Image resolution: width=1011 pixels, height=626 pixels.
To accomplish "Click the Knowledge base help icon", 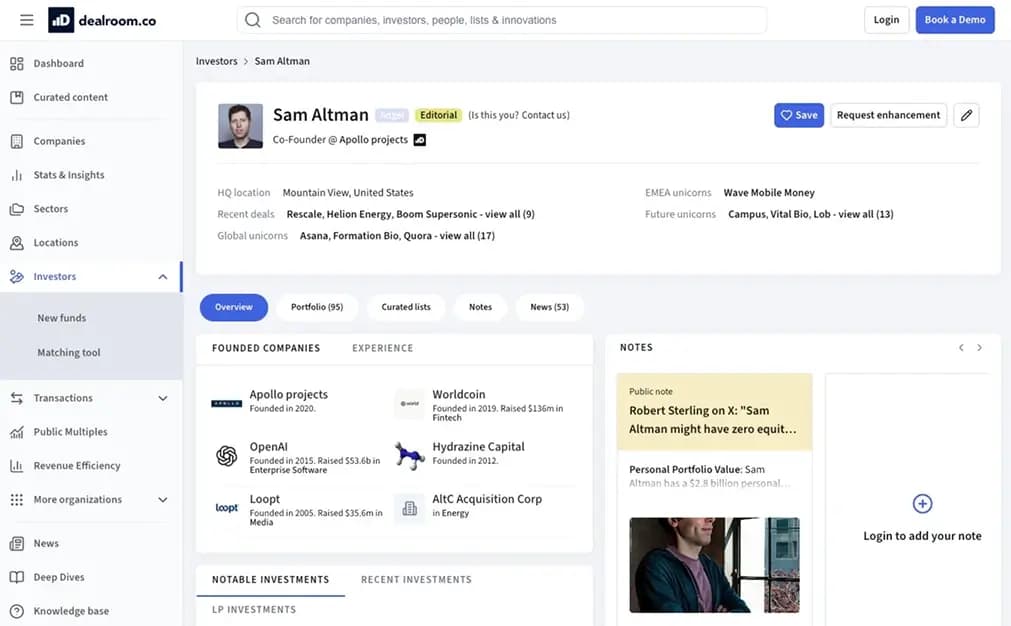I will point(17,611).
